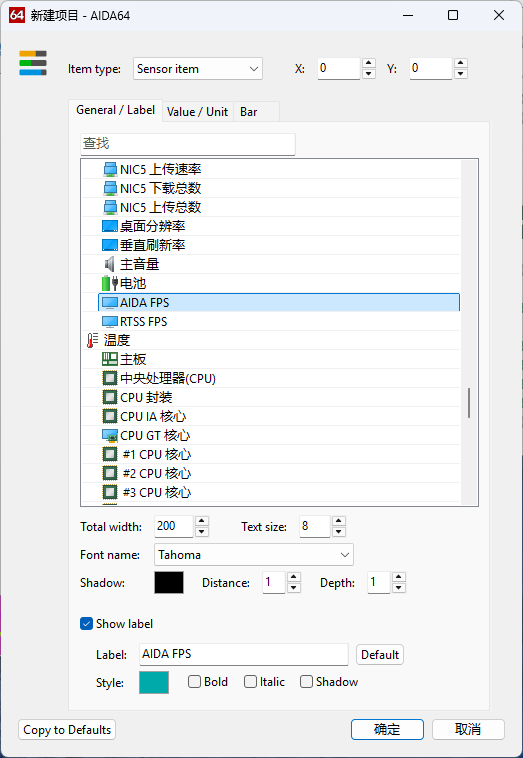Enable the Bold style checkbox
The height and width of the screenshot is (758, 523).
pyautogui.click(x=194, y=682)
